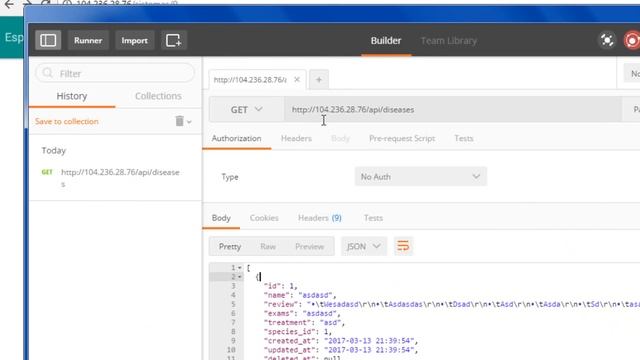This screenshot has height=360, width=640.
Task: Open the Runner
Action: pos(88,40)
